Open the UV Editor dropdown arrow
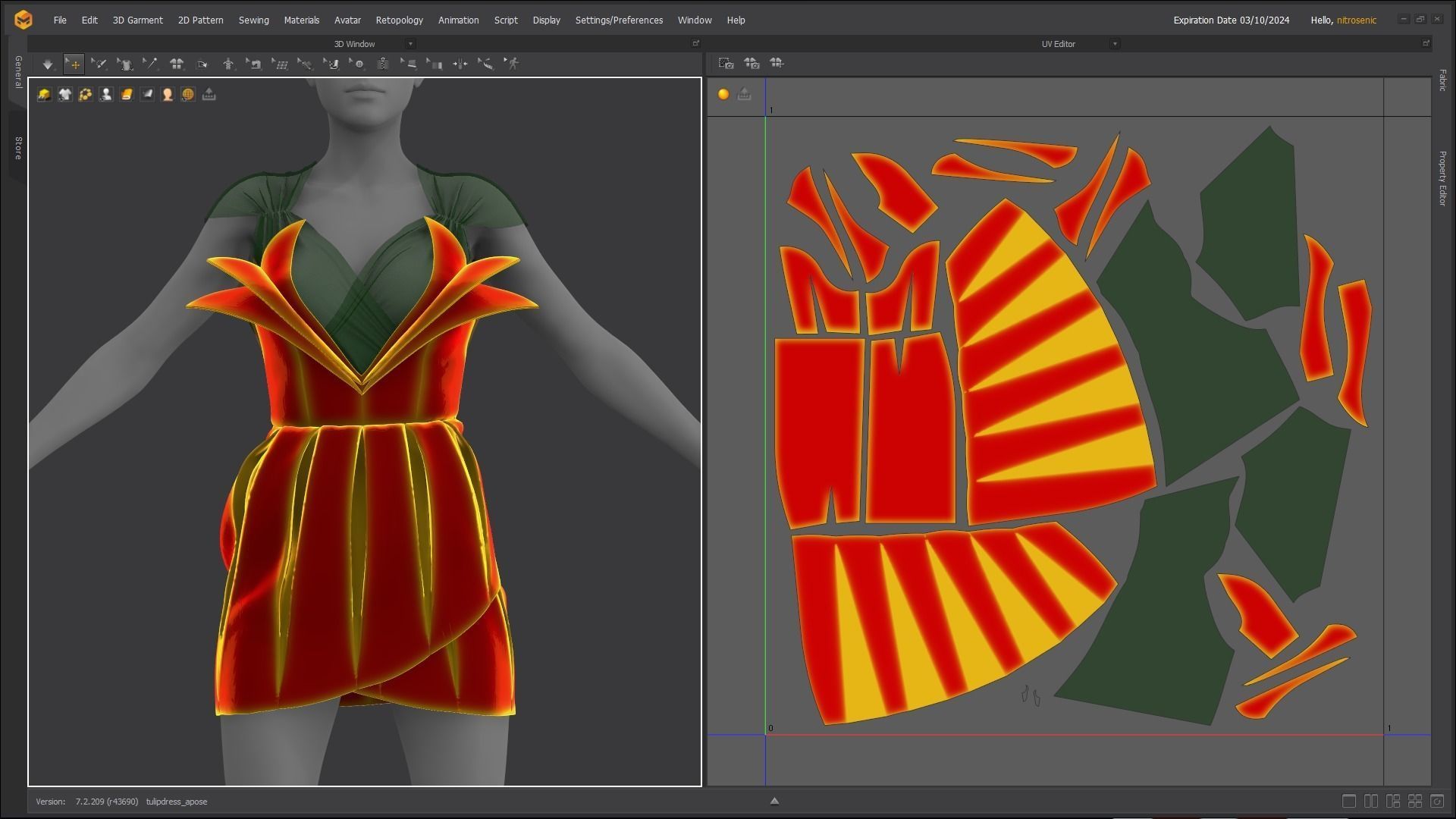1456x819 pixels. point(1115,44)
